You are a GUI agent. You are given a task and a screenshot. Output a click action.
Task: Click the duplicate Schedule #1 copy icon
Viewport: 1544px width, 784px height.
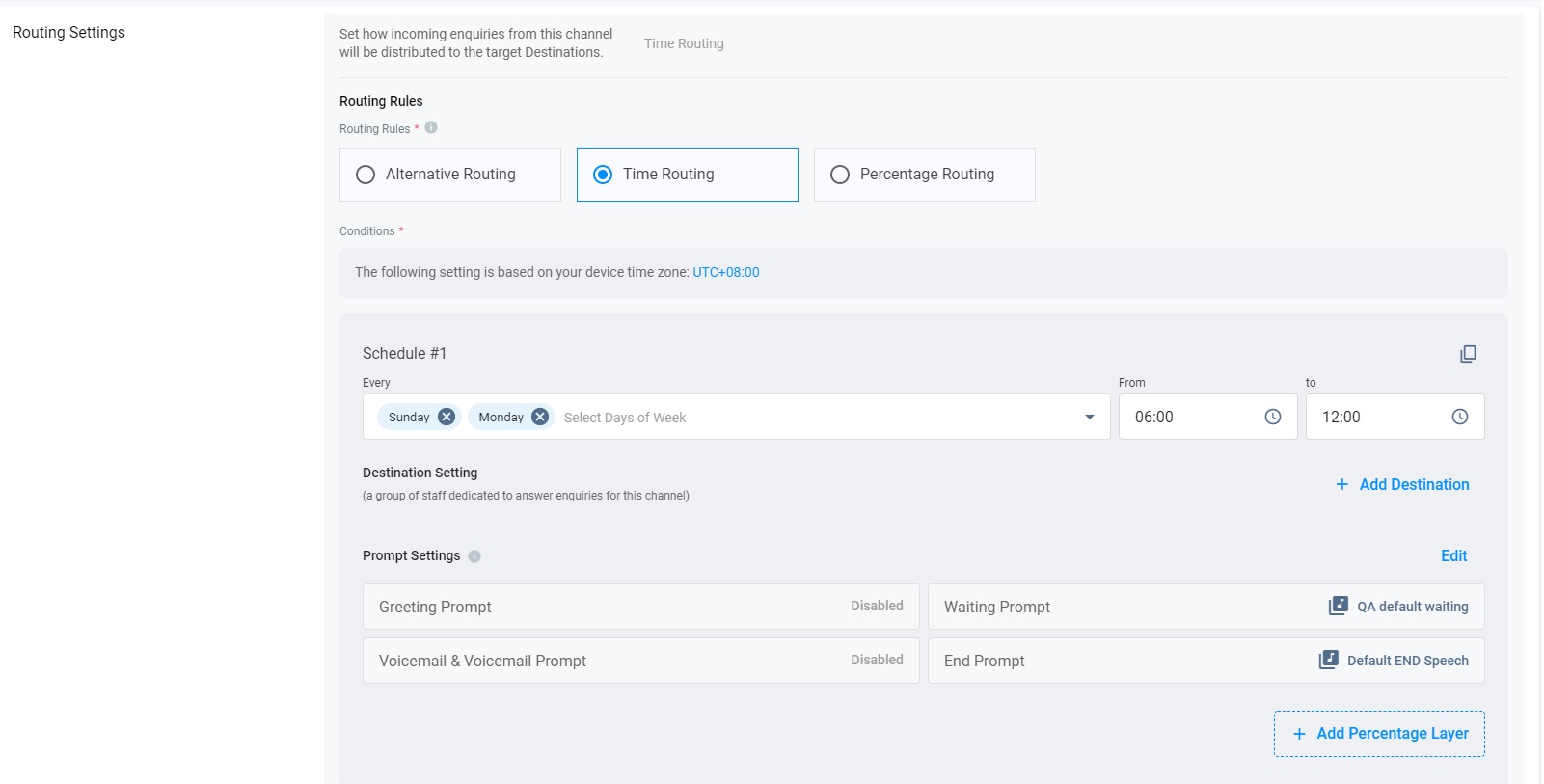tap(1468, 354)
